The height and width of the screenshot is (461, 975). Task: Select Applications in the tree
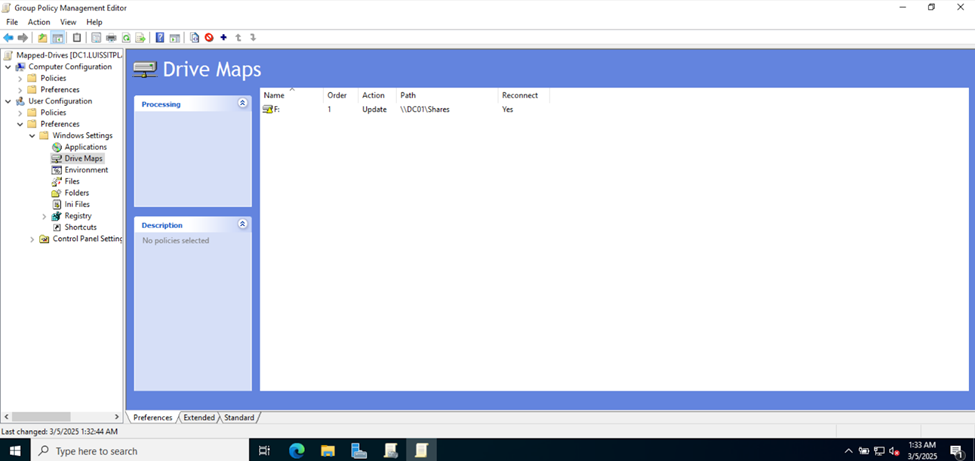pos(86,147)
